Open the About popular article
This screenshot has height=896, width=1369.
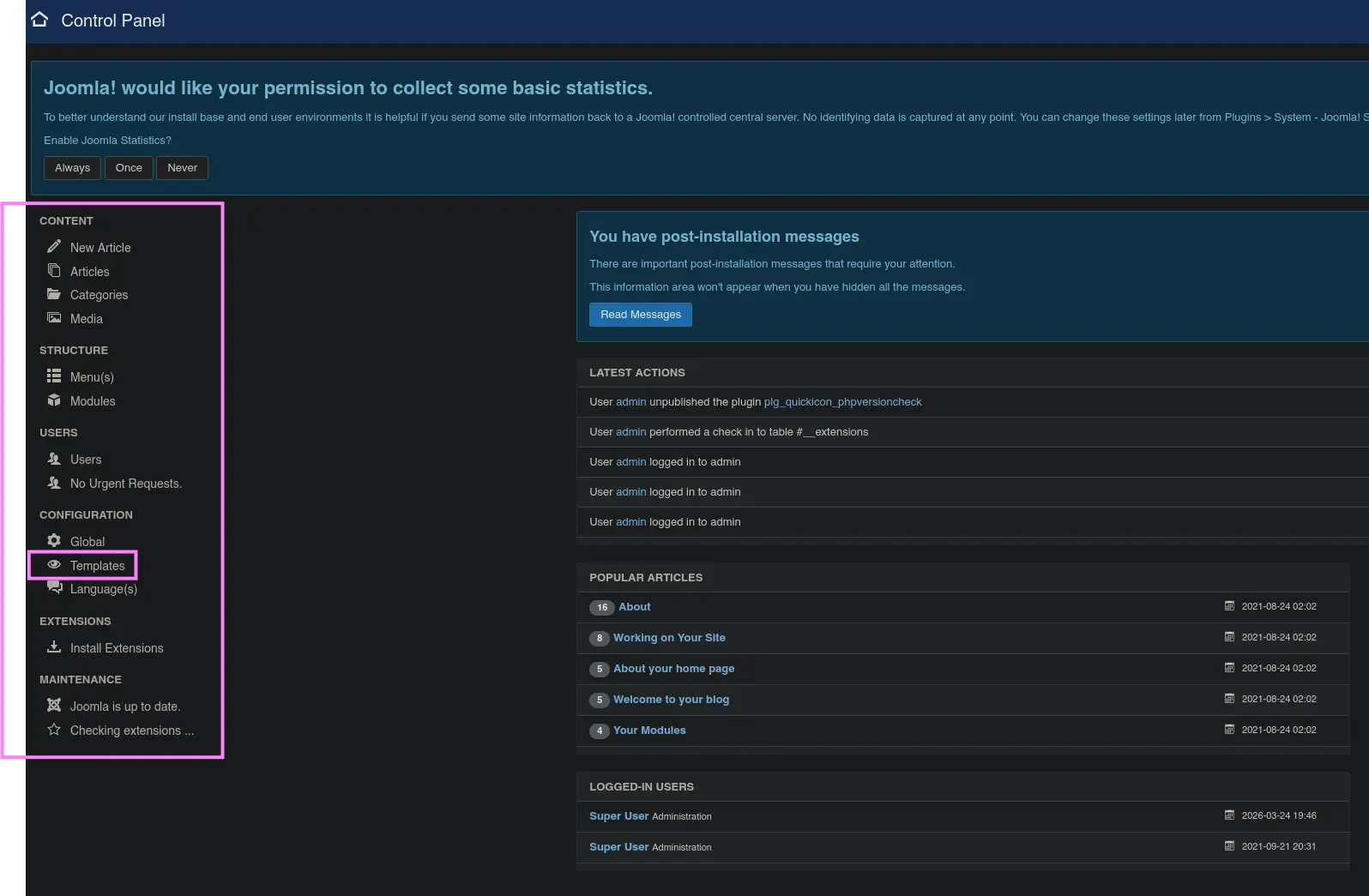click(634, 607)
